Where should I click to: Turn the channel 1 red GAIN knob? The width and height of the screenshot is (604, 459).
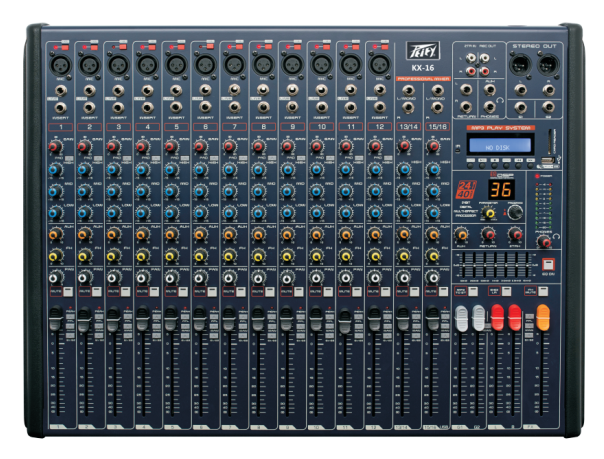coord(55,146)
